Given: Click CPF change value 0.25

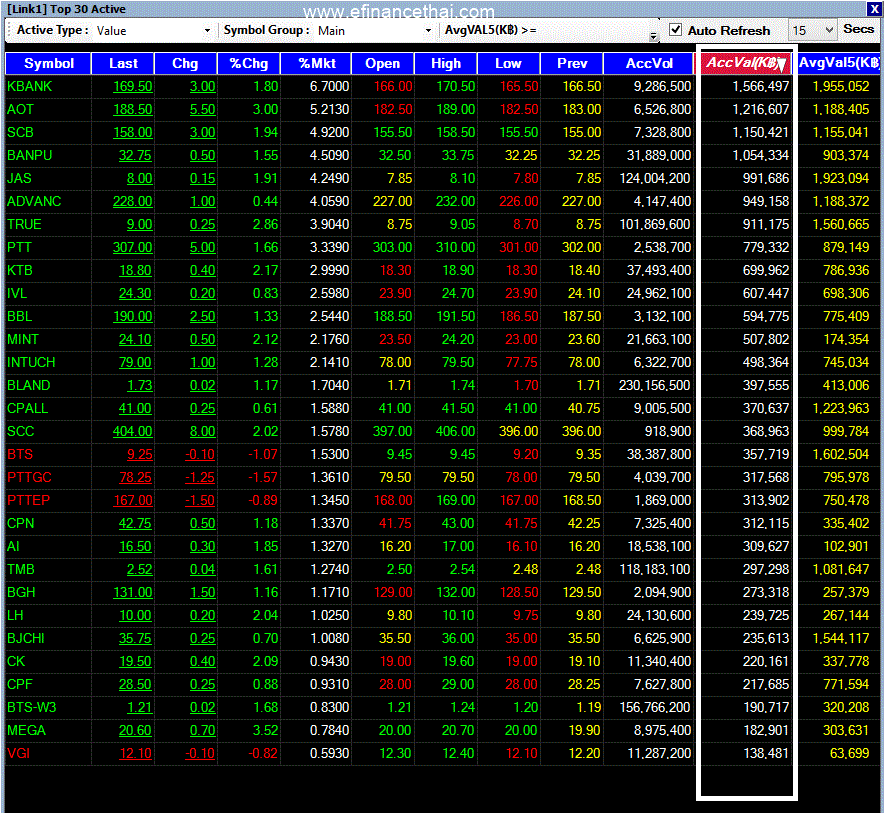Looking at the screenshot, I should (x=203, y=685).
